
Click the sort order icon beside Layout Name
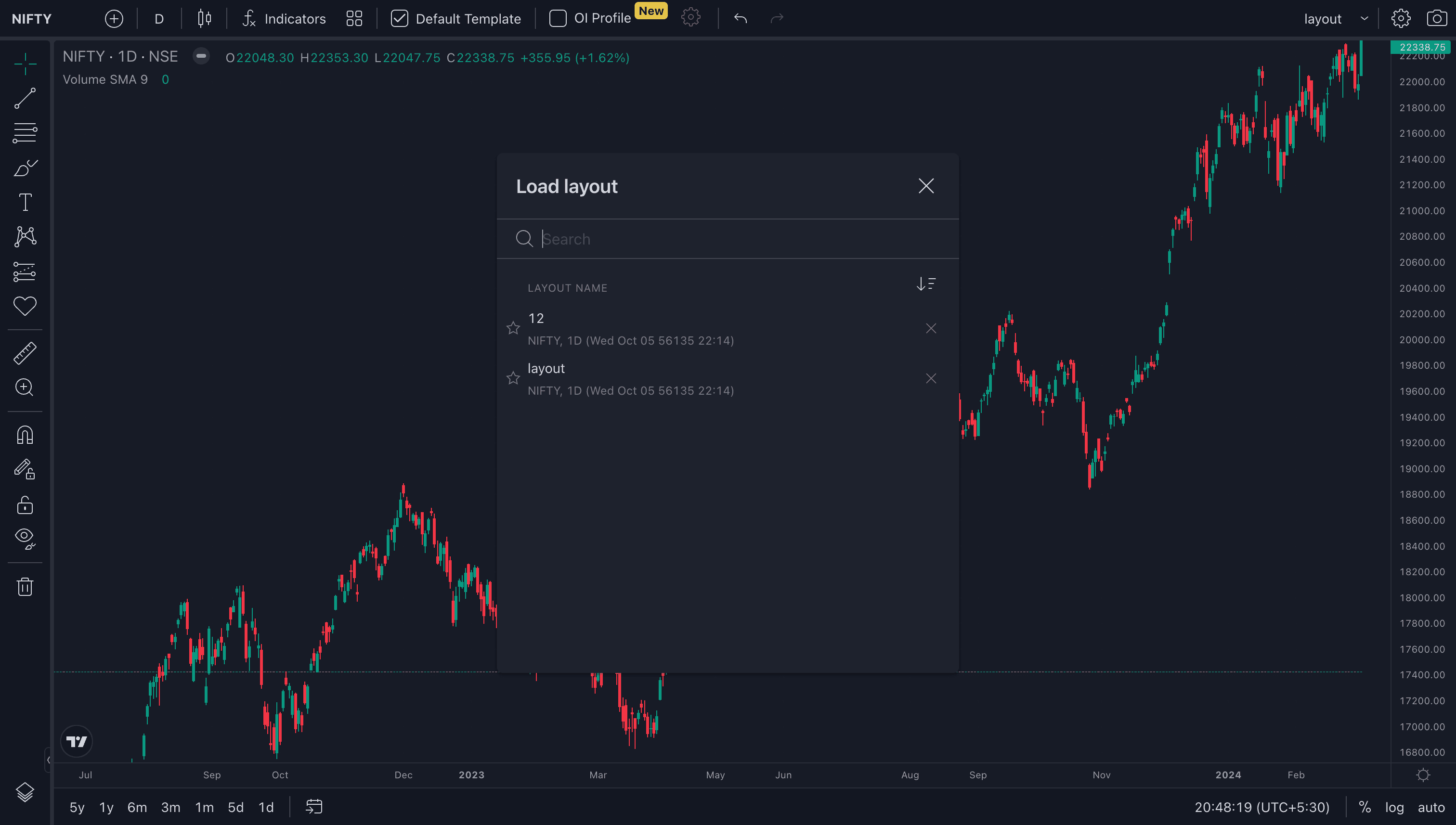925,284
